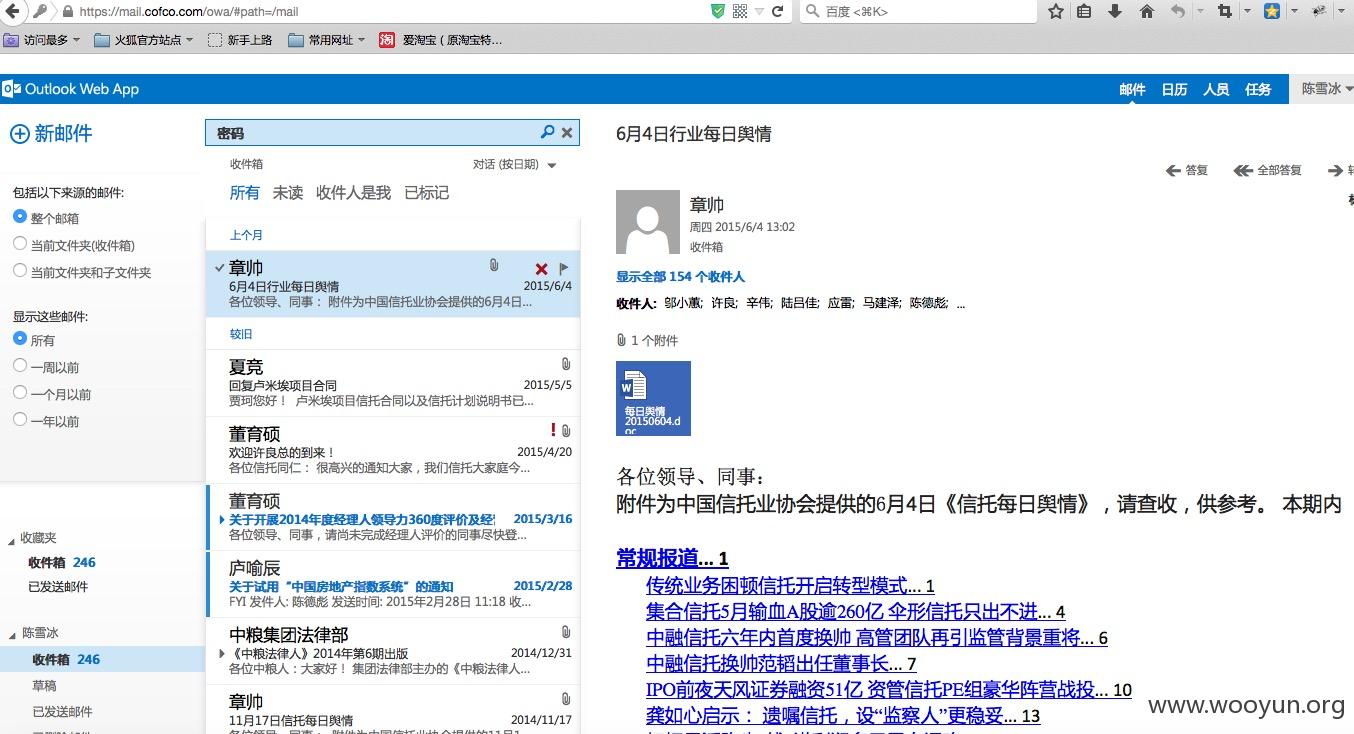
Task: Select 所有 under 显示这些邮件
Action: tap(20, 339)
